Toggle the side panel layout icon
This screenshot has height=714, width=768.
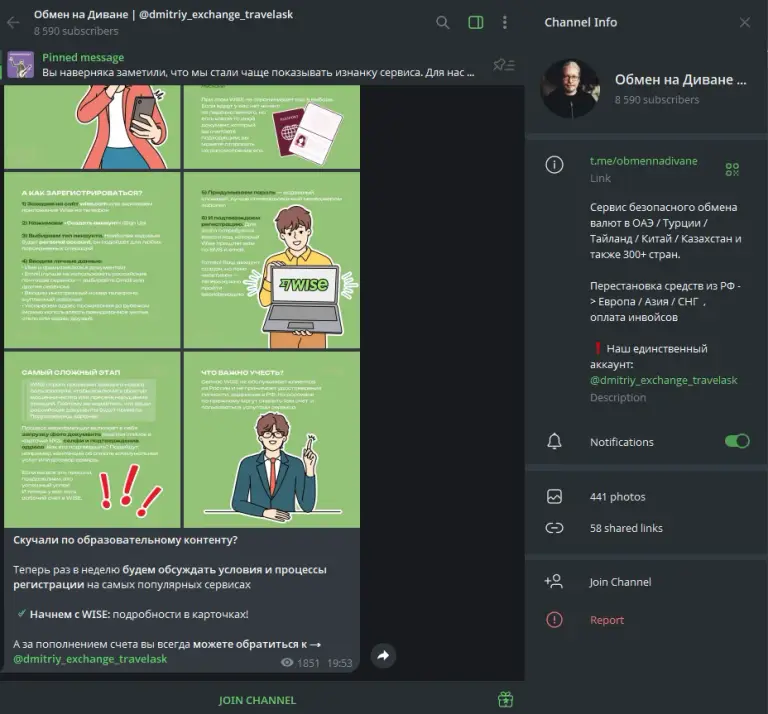476,23
